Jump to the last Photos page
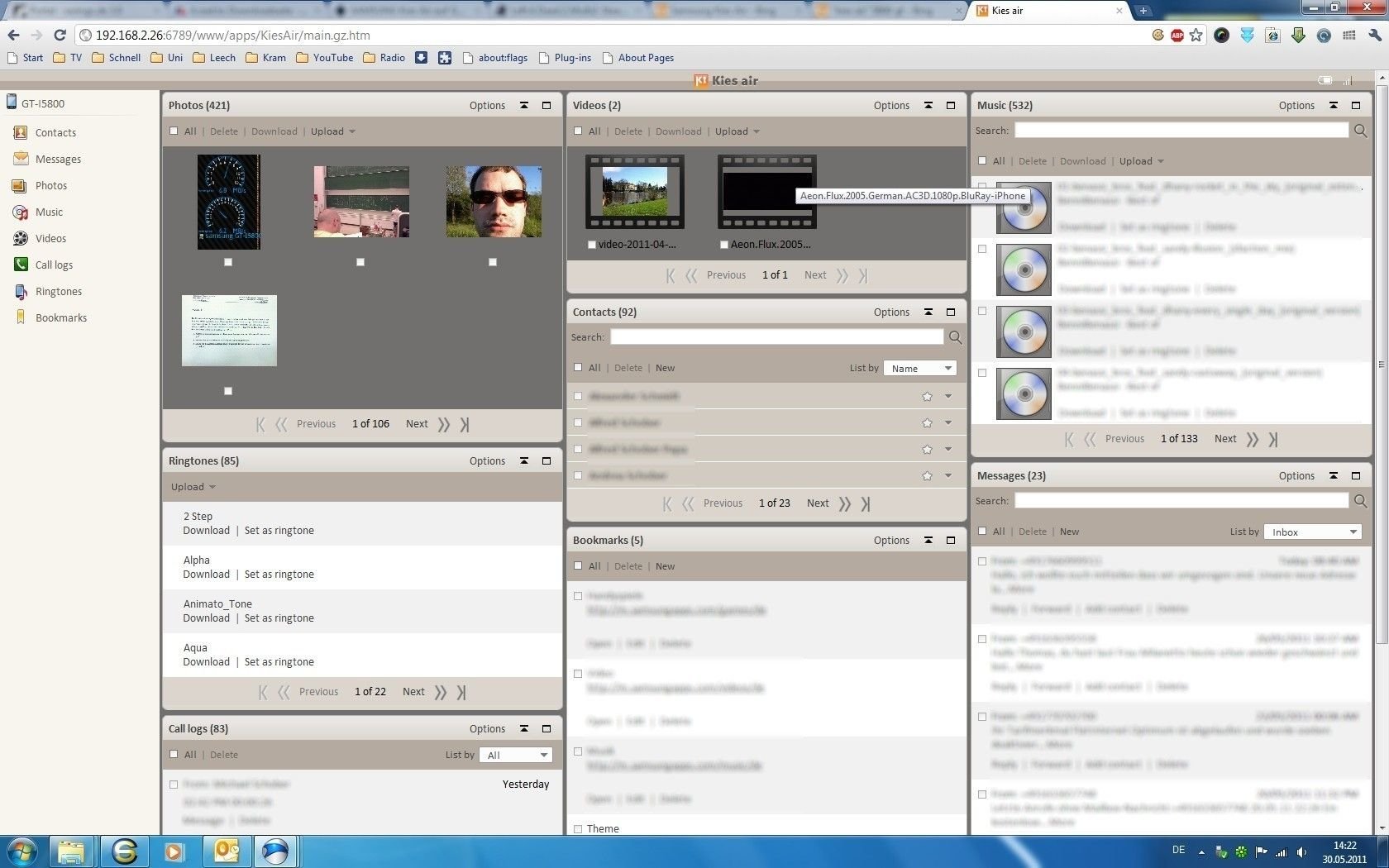This screenshot has width=1389, height=868. pos(465,424)
